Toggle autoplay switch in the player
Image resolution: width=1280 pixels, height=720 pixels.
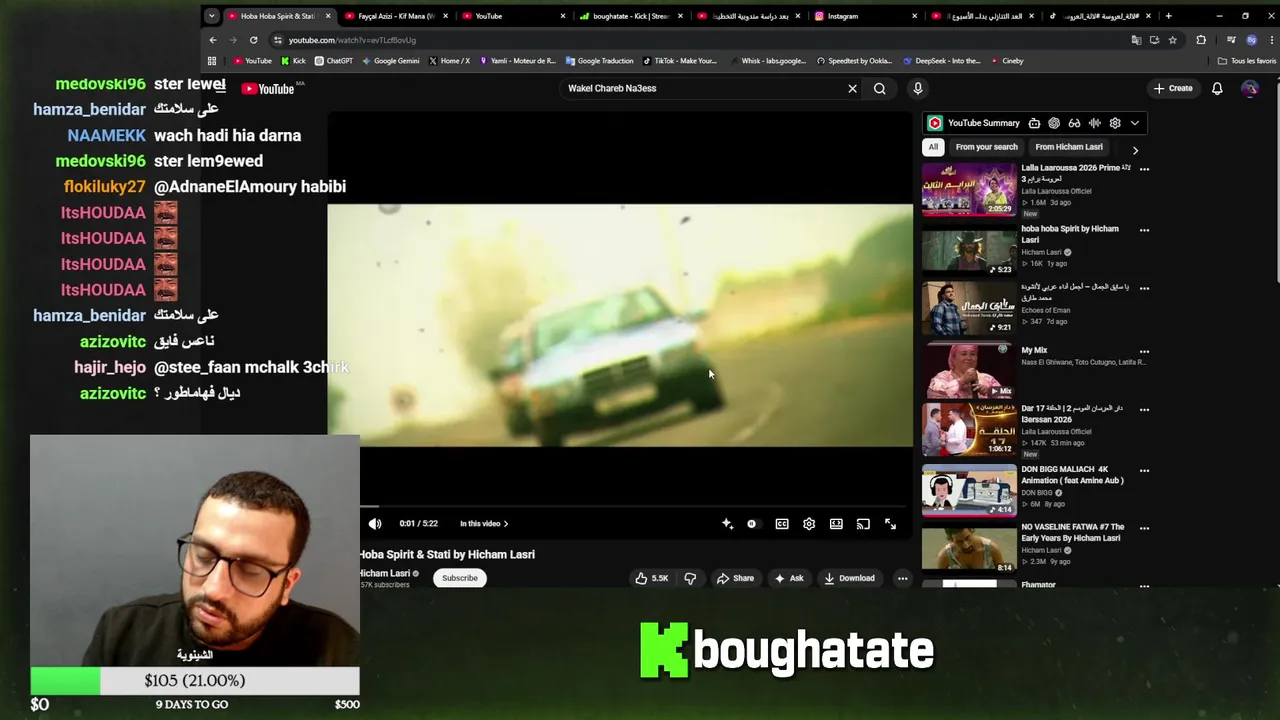[x=752, y=524]
